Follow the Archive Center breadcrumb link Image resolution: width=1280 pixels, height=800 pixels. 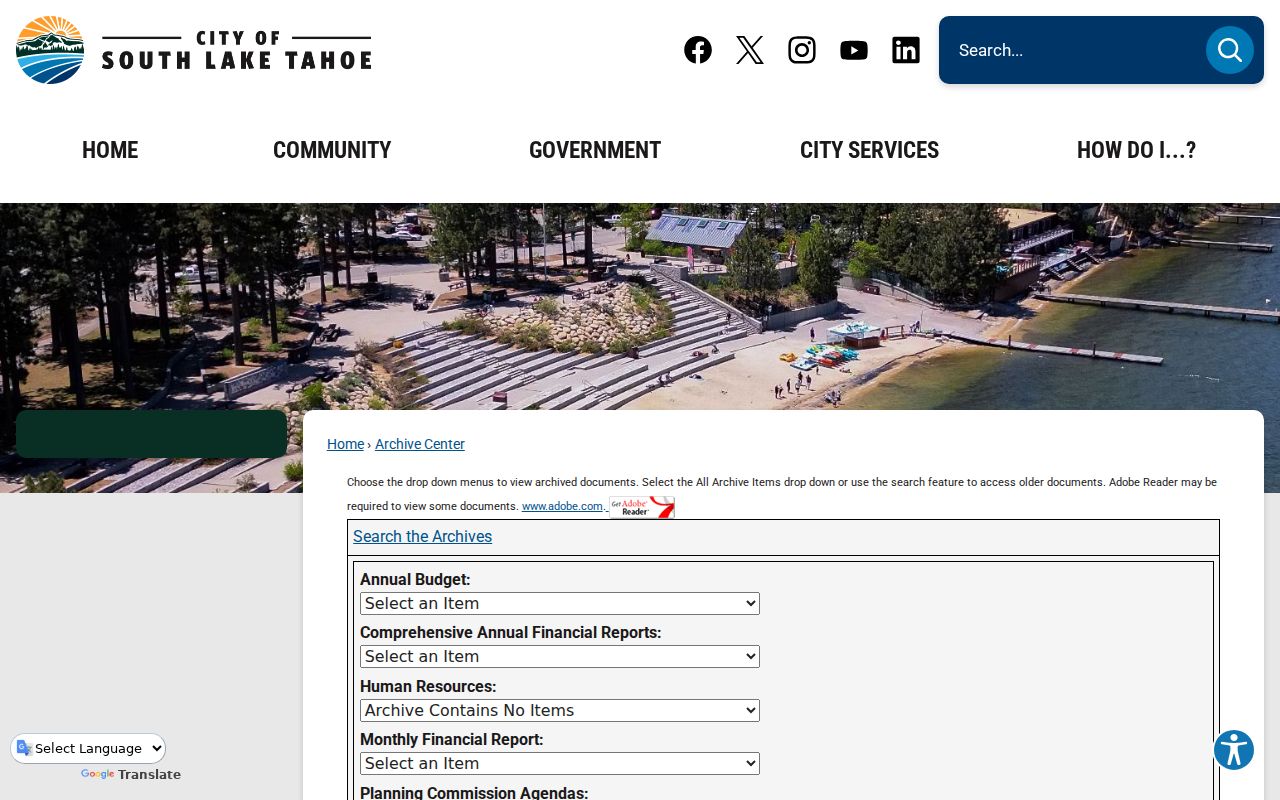click(x=420, y=444)
